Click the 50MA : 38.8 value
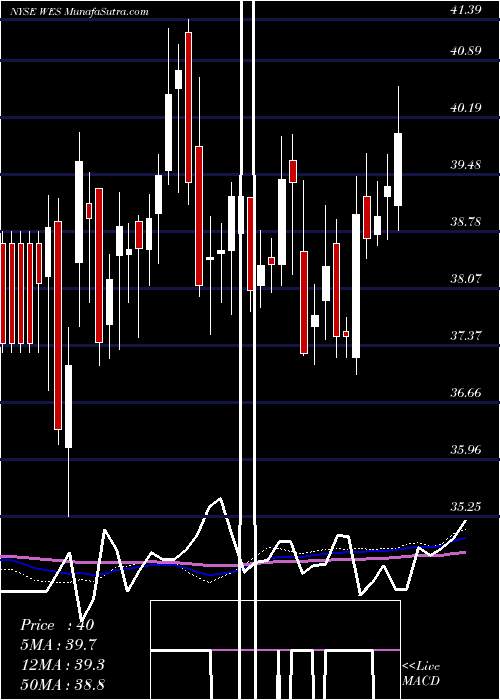 click(x=62, y=684)
